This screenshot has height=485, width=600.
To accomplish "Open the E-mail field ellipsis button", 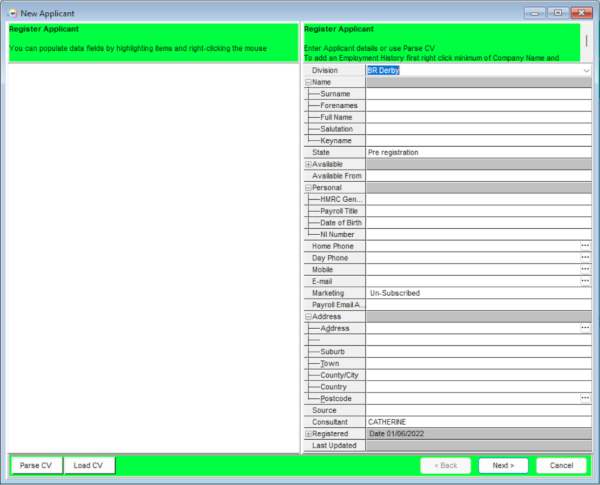I will [585, 281].
